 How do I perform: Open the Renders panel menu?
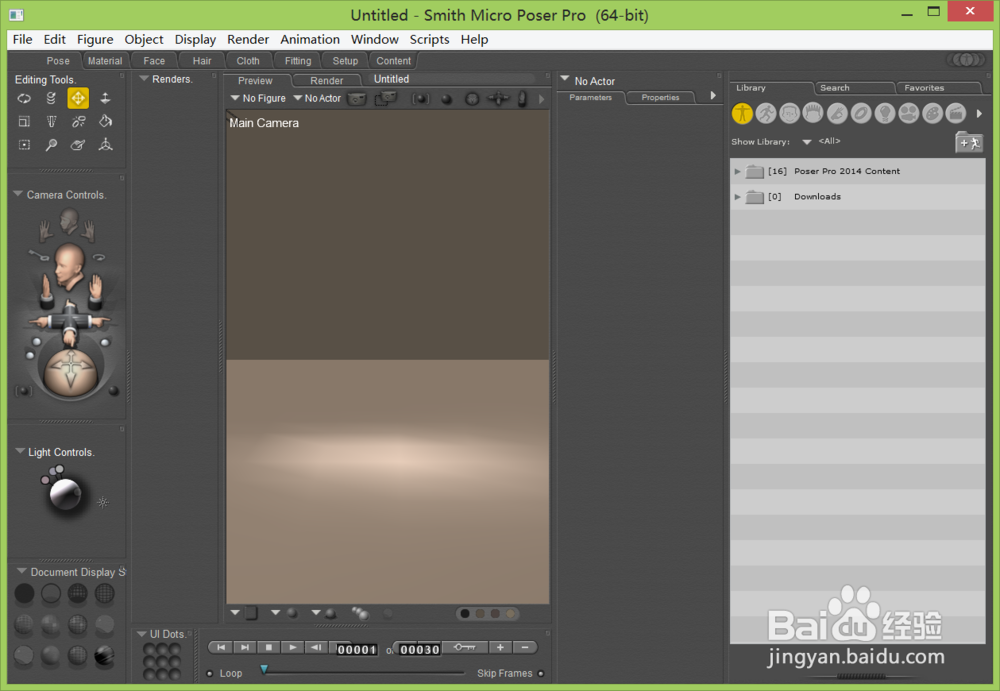(x=144, y=78)
